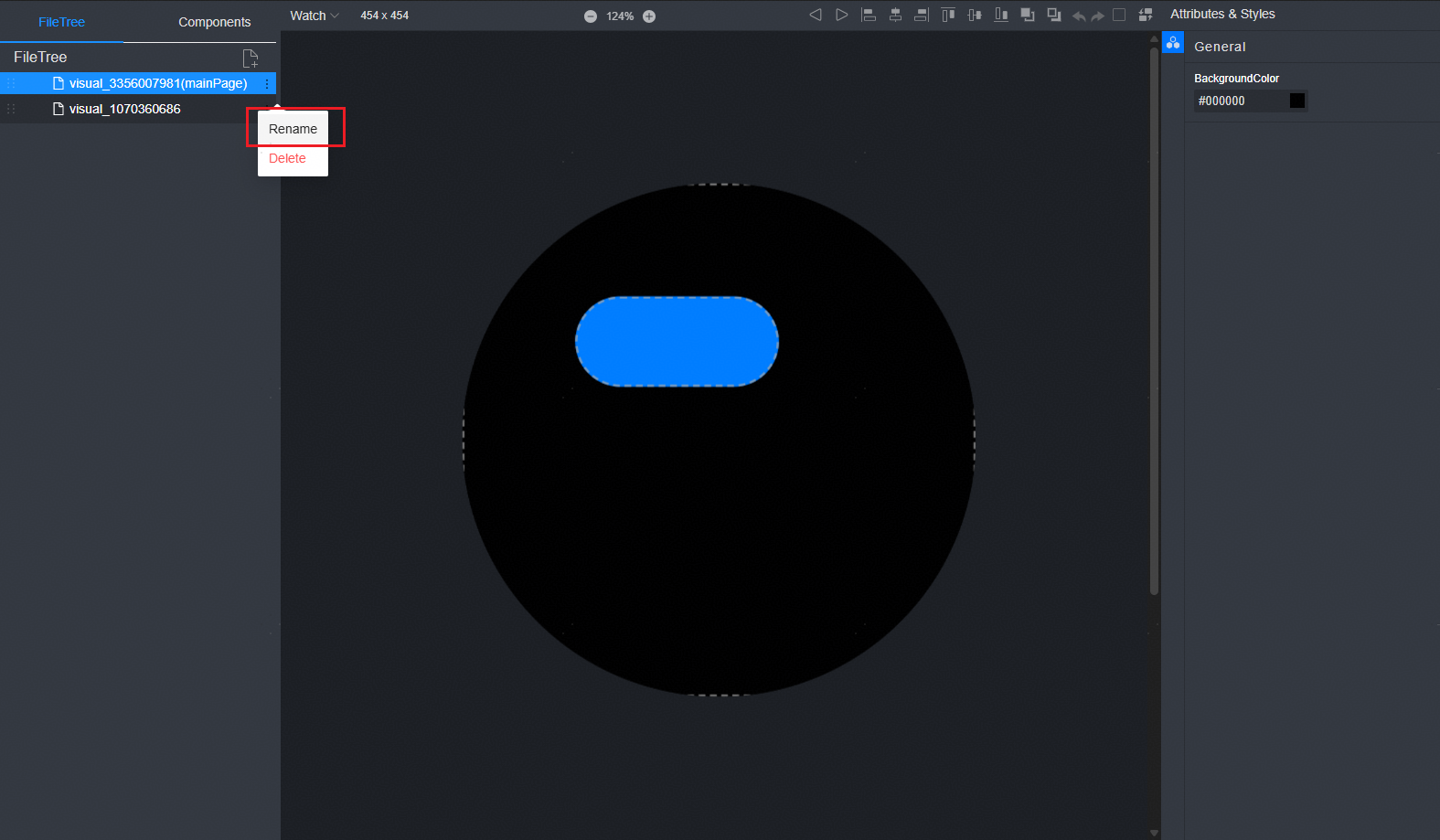The width and height of the screenshot is (1440, 840).
Task: Click the undo arrow icon
Action: click(x=1079, y=16)
